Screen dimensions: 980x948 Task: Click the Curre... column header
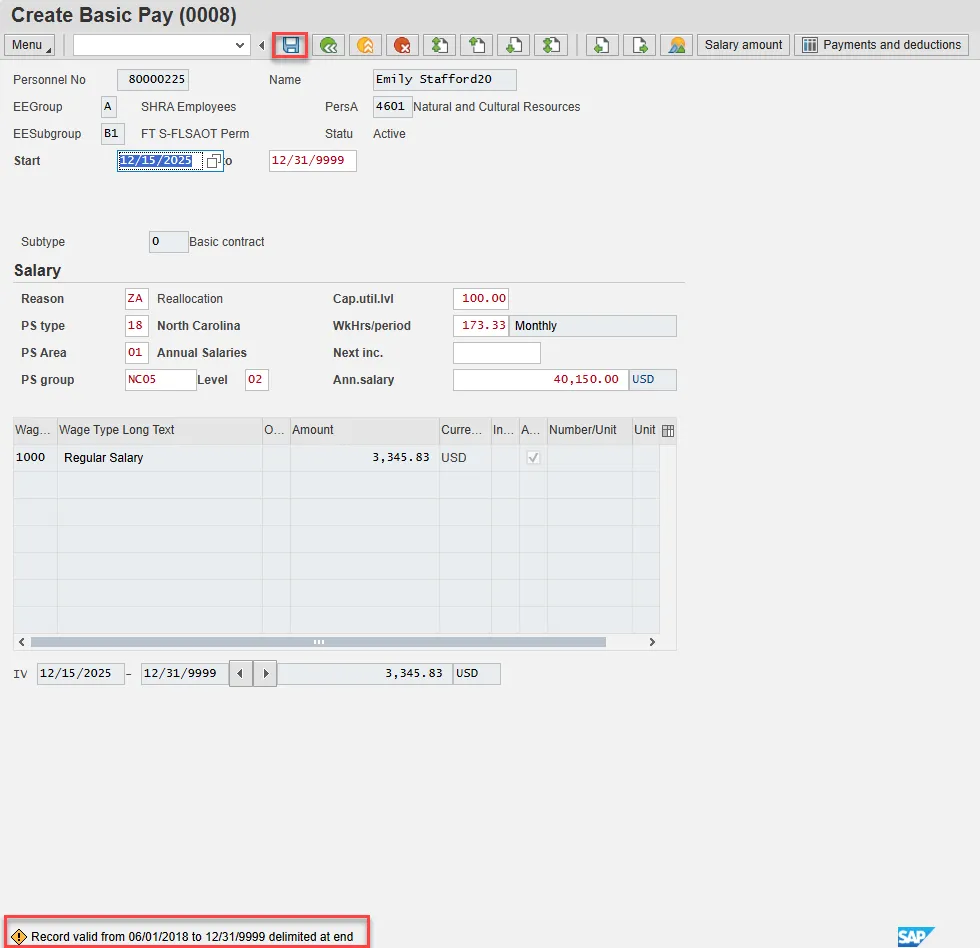point(464,430)
